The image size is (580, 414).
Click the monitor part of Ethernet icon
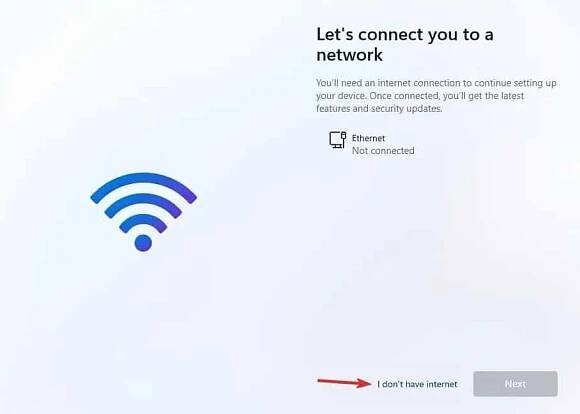click(x=336, y=140)
